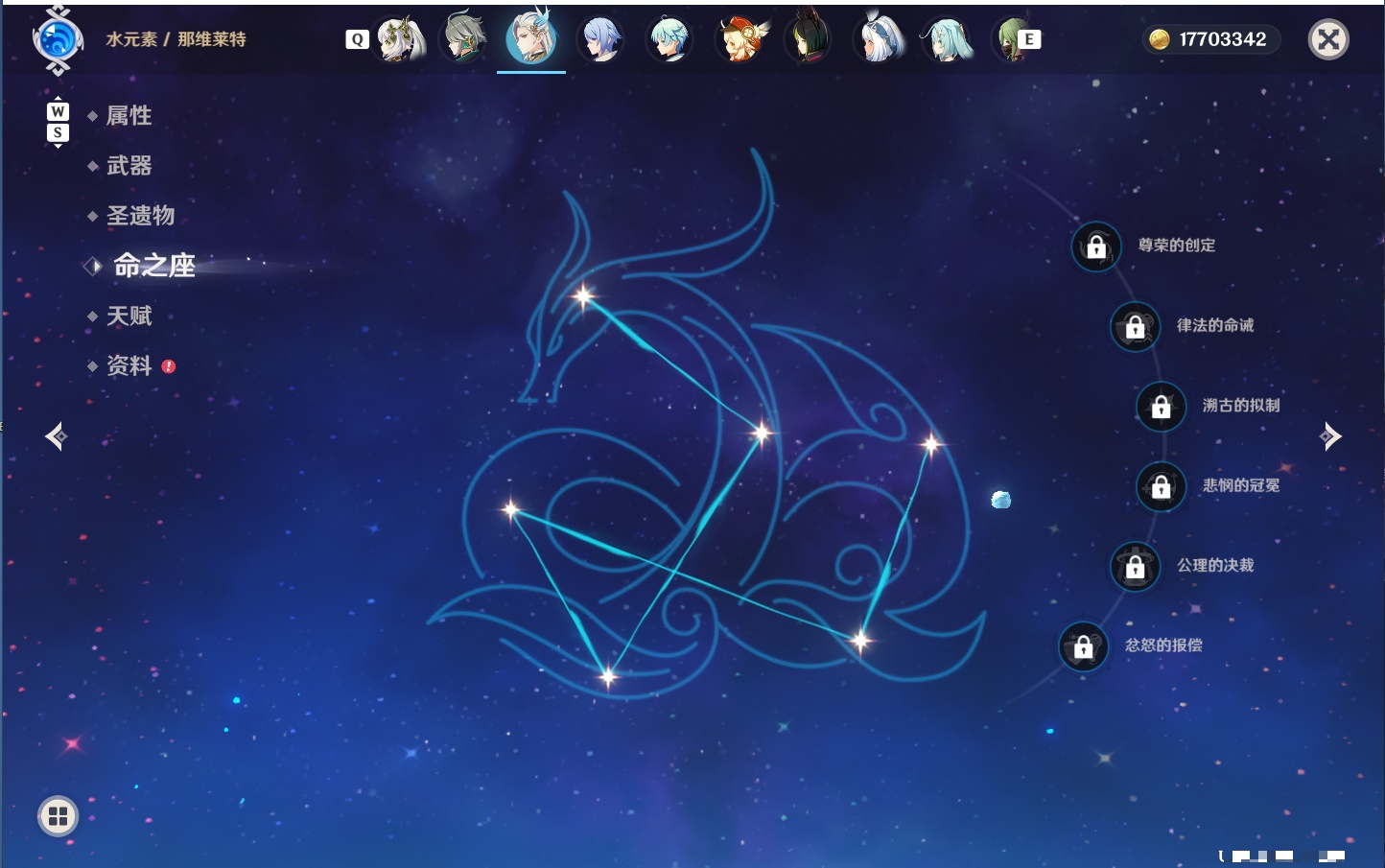Select the green-haired masked character avatar
The image size is (1385, 868).
[x=1011, y=39]
